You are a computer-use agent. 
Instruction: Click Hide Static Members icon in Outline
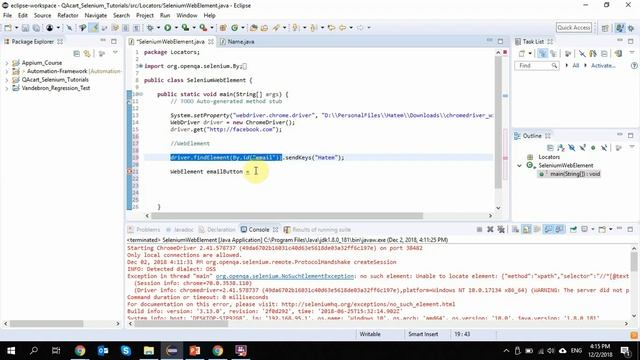click(x=582, y=148)
